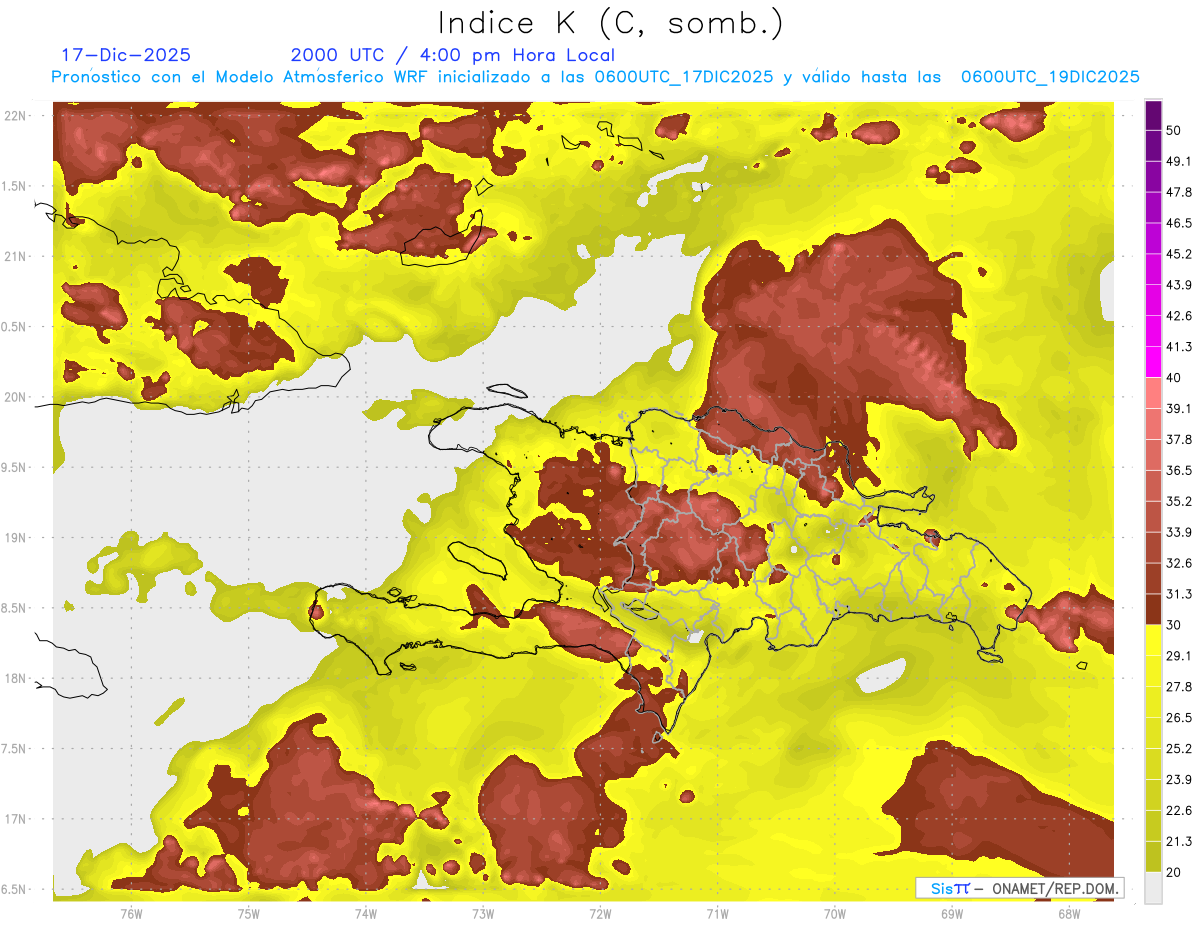
Task: Click the colorbar value "49.1"
Action: tap(1179, 161)
